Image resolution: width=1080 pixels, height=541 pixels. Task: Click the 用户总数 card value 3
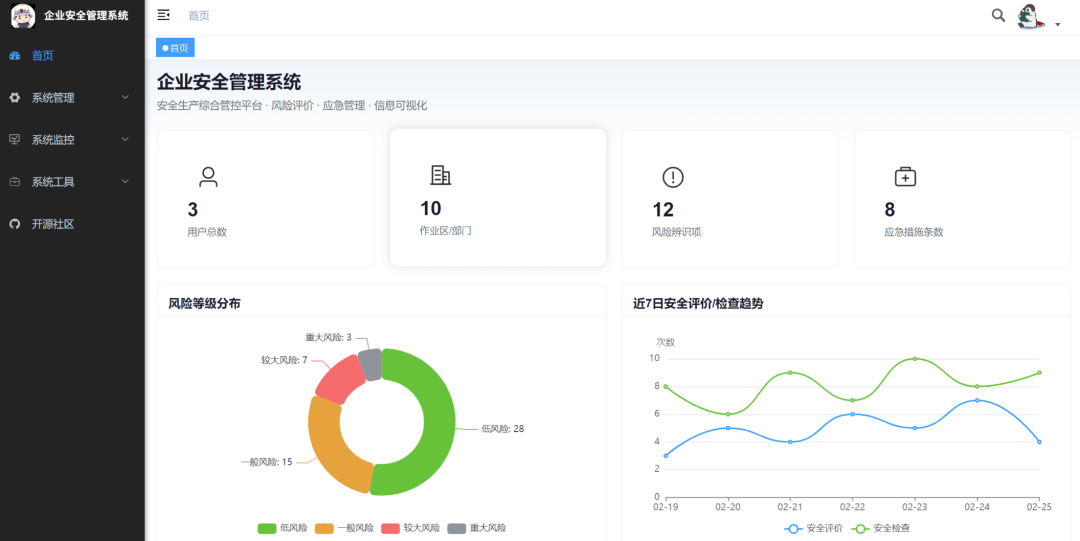pyautogui.click(x=192, y=210)
